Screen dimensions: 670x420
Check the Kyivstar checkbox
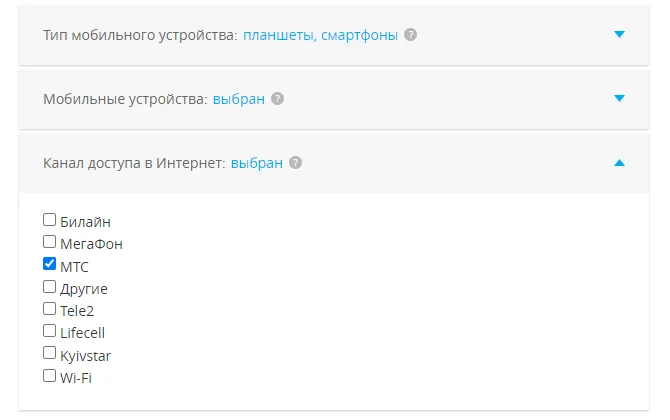click(50, 353)
